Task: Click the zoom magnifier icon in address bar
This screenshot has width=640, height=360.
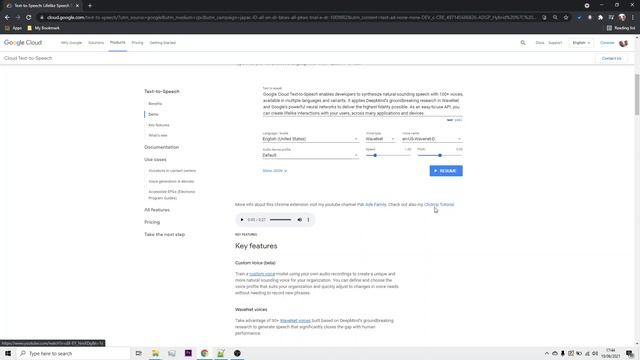Action: pyautogui.click(x=555, y=18)
